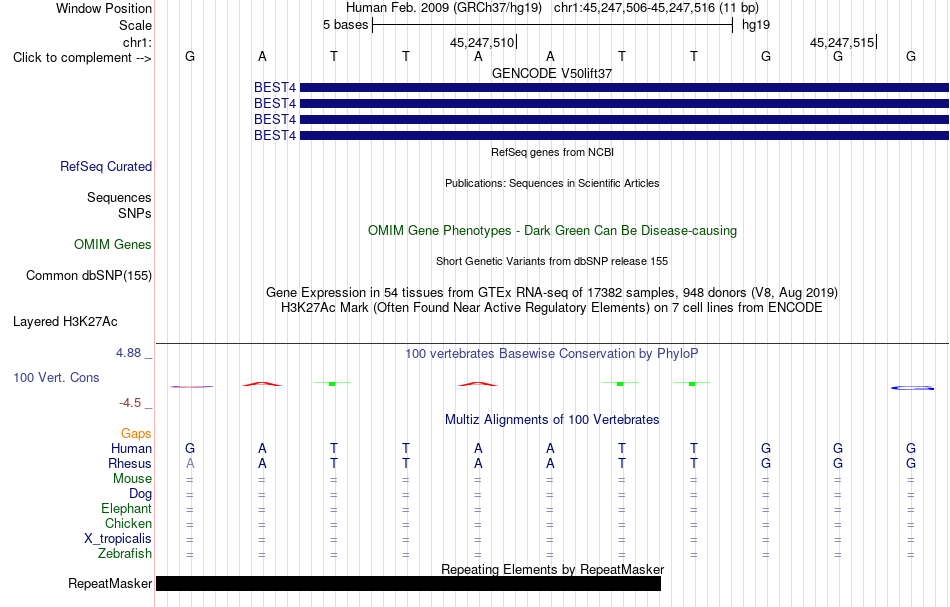The image size is (950, 607).
Task: Click the Chicken species label
Action: 128,524
